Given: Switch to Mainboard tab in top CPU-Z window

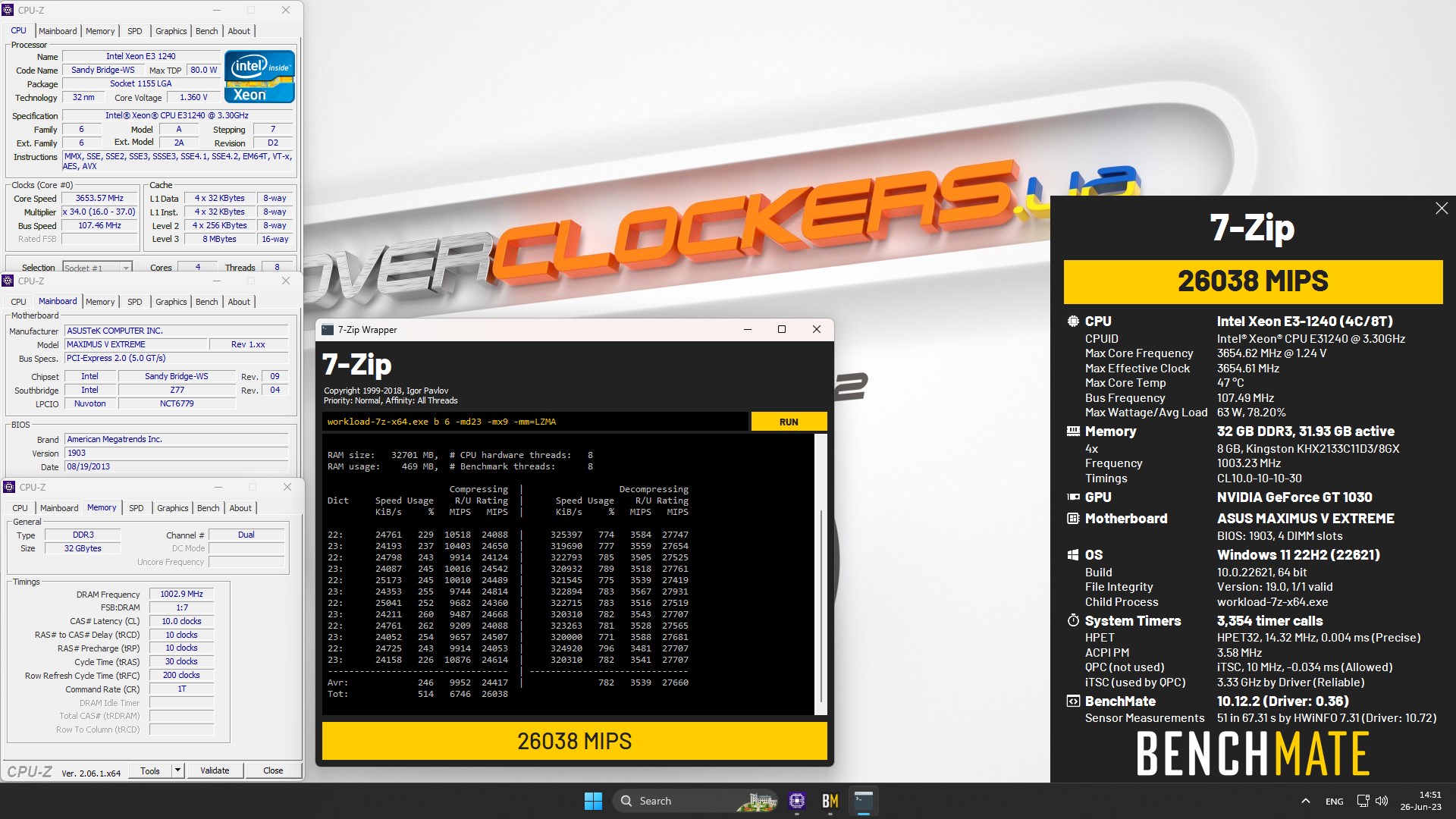Looking at the screenshot, I should point(58,31).
